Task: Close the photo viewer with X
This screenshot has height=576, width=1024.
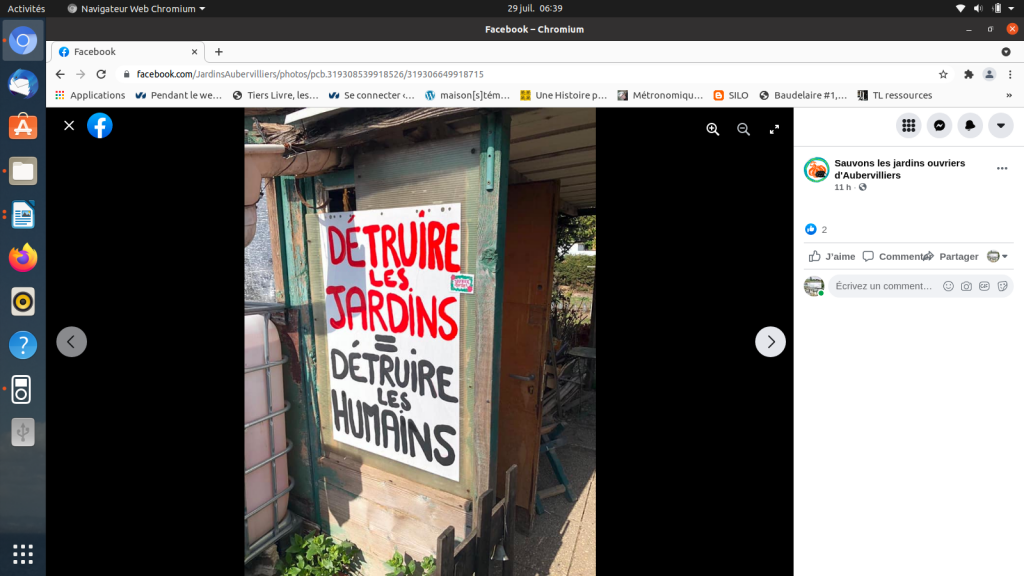Action: click(x=69, y=125)
